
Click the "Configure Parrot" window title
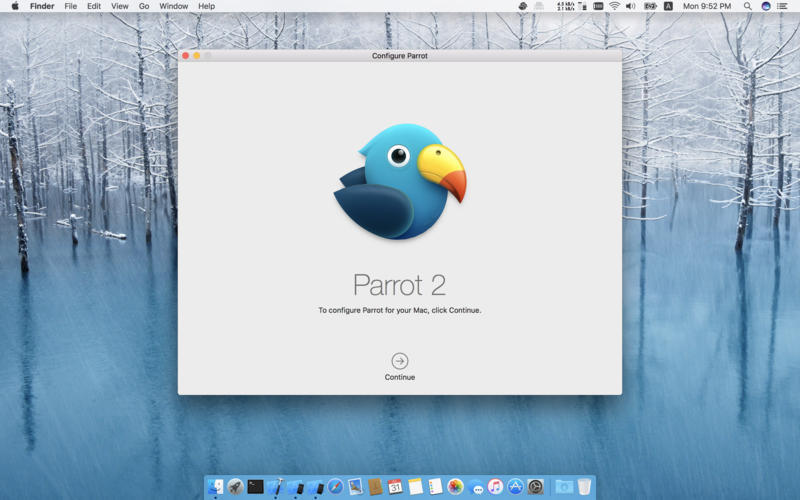(x=399, y=56)
